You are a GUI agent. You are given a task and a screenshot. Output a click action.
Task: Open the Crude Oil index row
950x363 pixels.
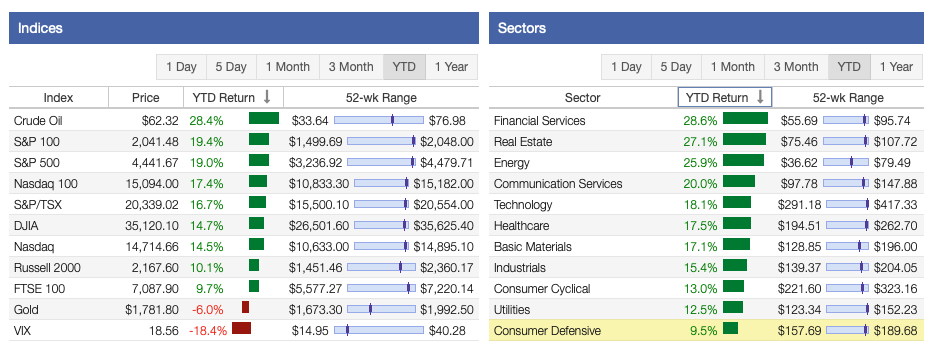tap(244, 121)
